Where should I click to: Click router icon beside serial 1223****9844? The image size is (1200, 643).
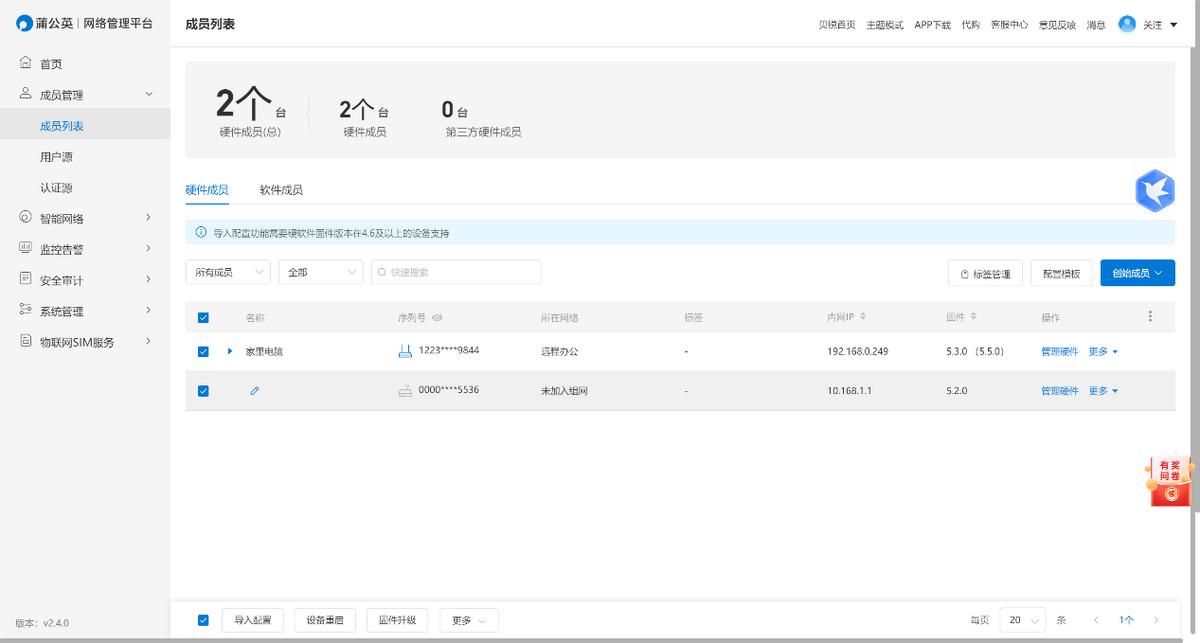(x=405, y=351)
